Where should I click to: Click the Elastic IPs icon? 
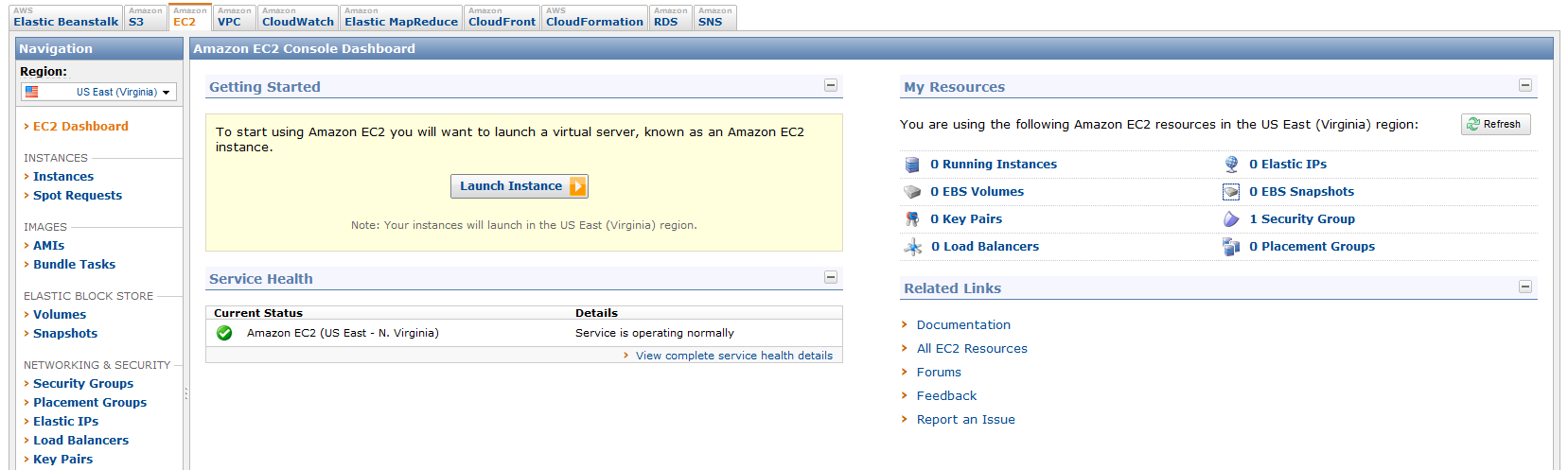tap(1231, 165)
